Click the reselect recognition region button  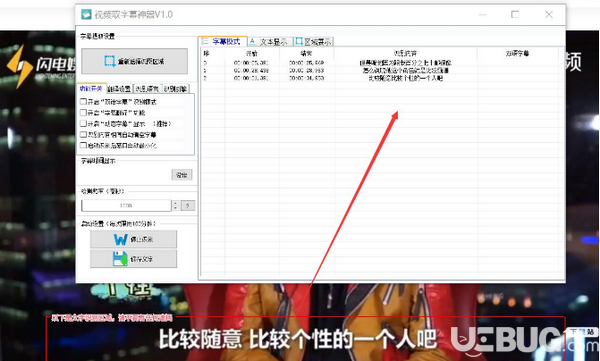coord(135,61)
